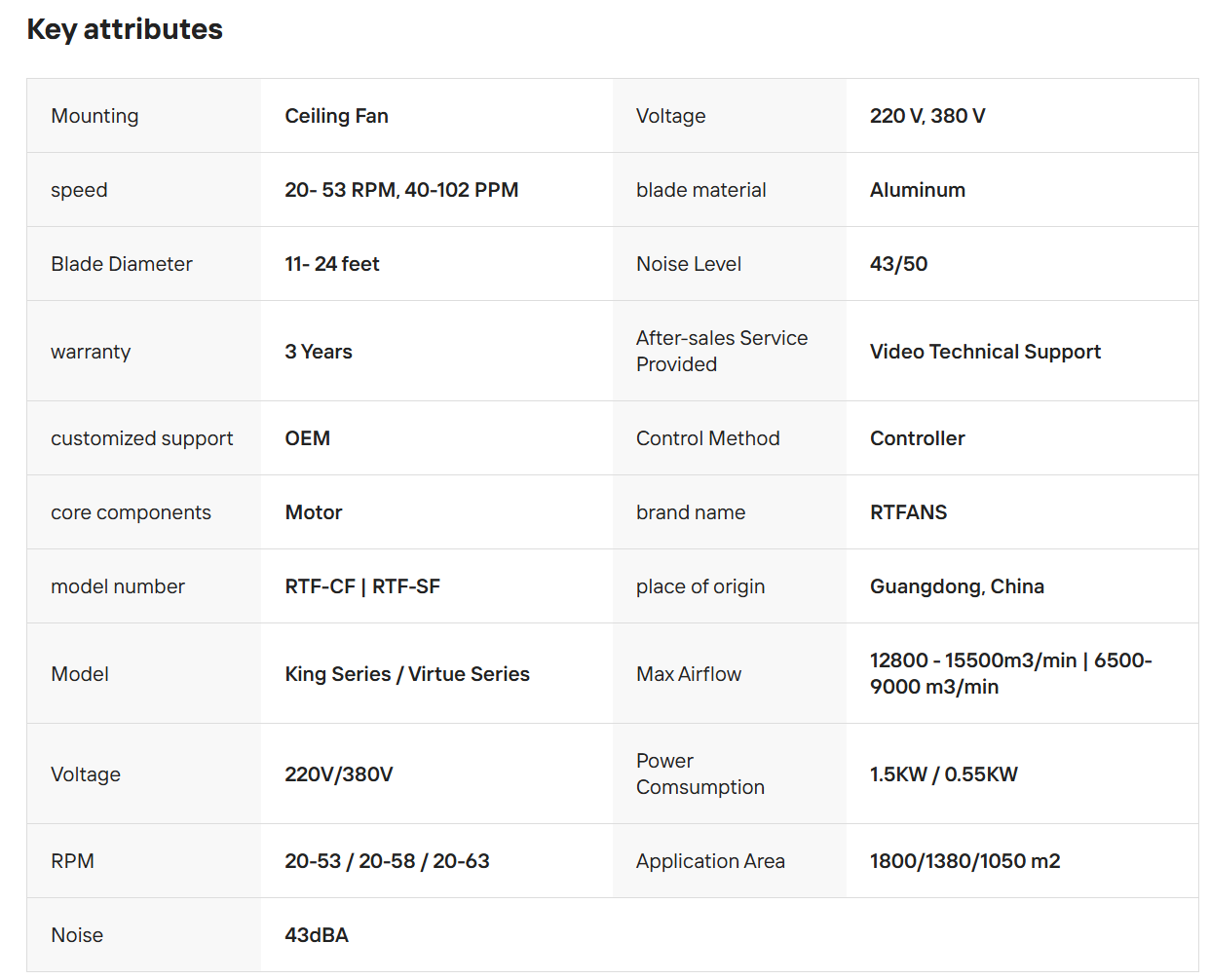Click the '3 Years' warranty value
Viewport: 1210px width, 980px height.
[319, 352]
